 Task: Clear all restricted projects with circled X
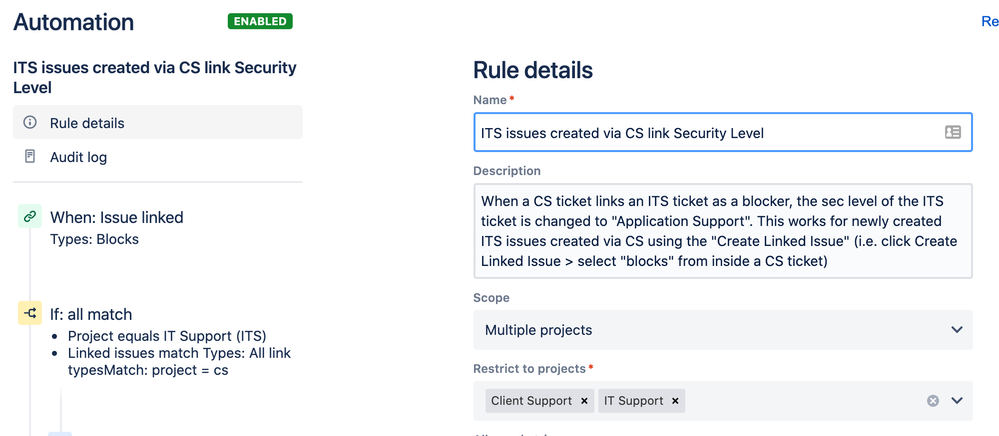pos(932,401)
